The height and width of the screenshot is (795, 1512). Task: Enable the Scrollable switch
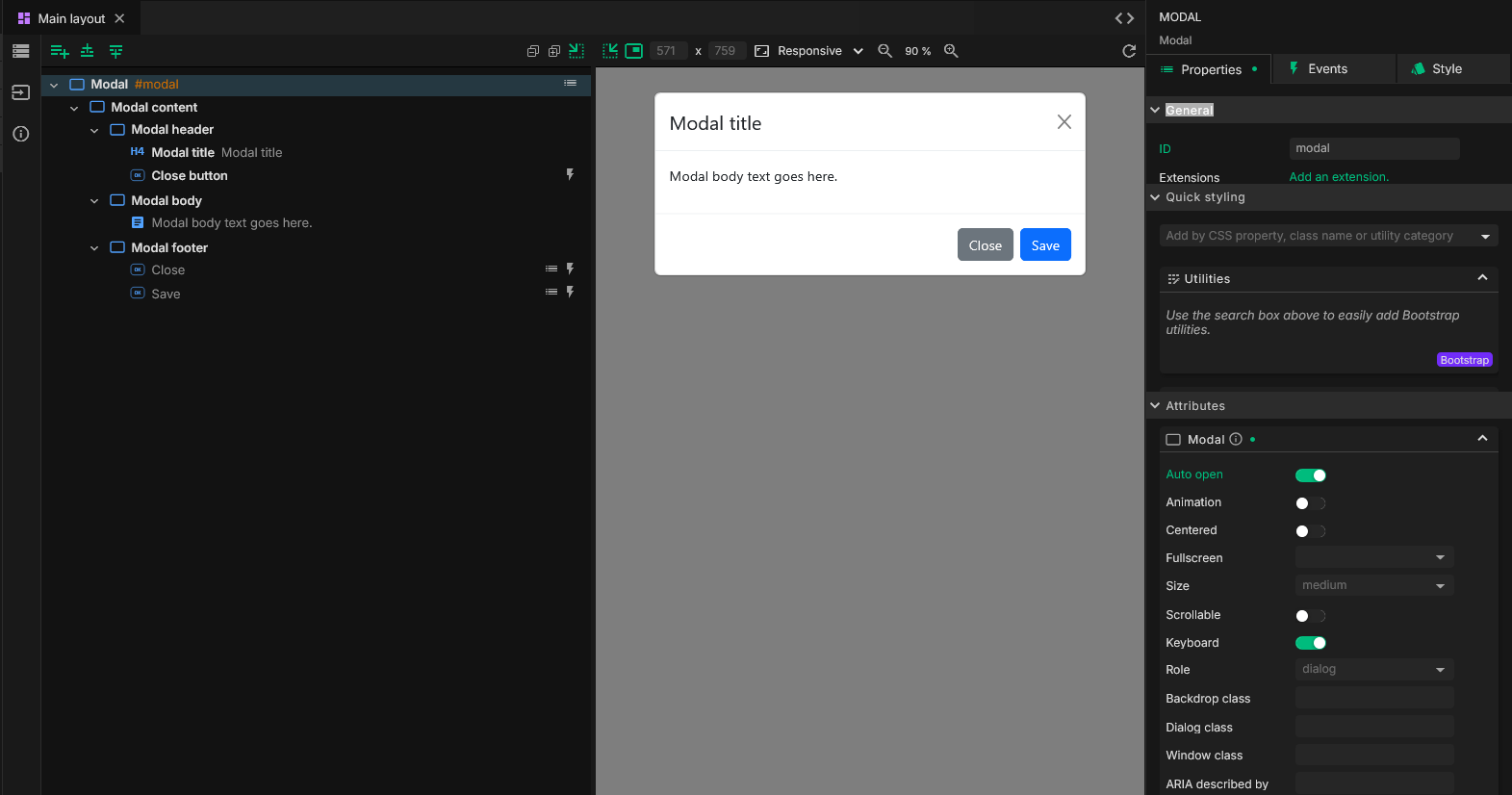[x=1311, y=616]
